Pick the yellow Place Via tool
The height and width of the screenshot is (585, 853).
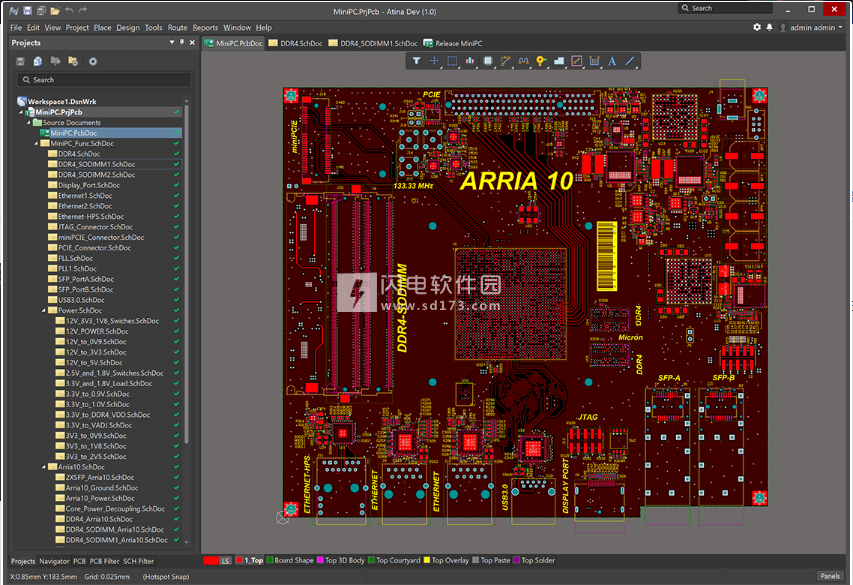click(x=541, y=61)
